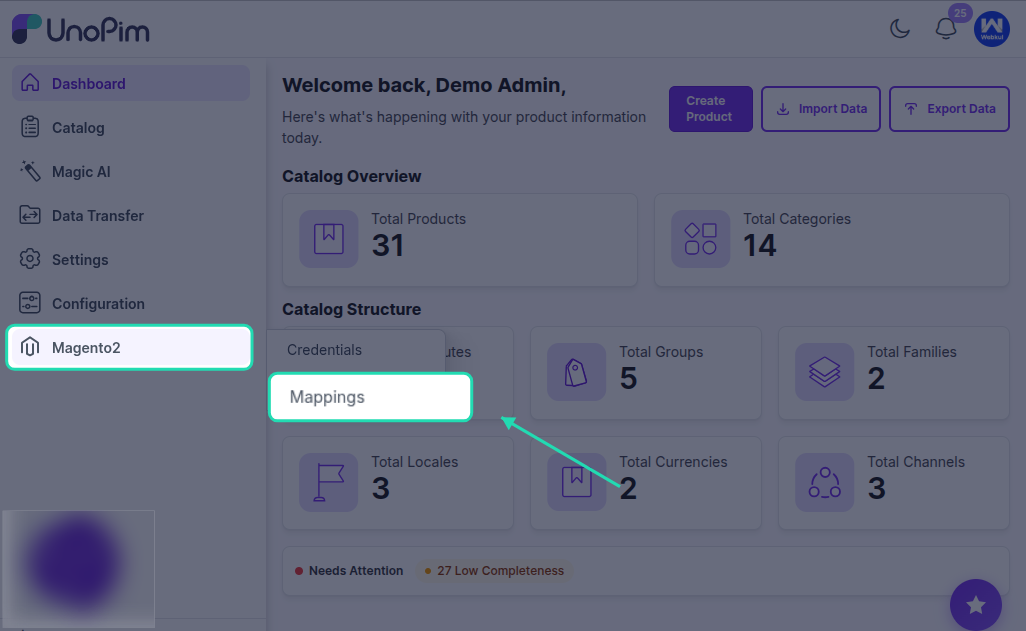
Task: Click the Catalog Structure heading
Action: coord(351,309)
